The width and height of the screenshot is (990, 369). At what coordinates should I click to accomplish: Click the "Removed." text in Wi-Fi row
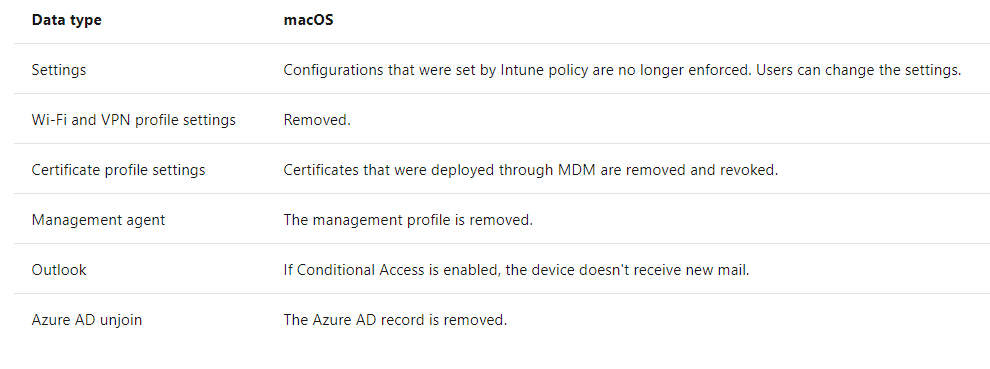click(317, 120)
